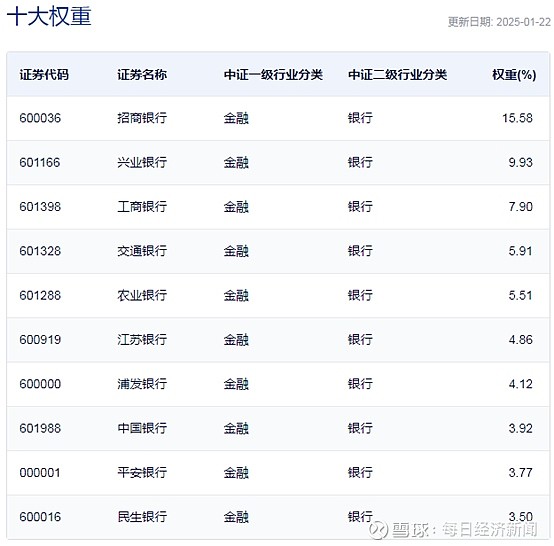Select the name 平安银行

point(142,472)
